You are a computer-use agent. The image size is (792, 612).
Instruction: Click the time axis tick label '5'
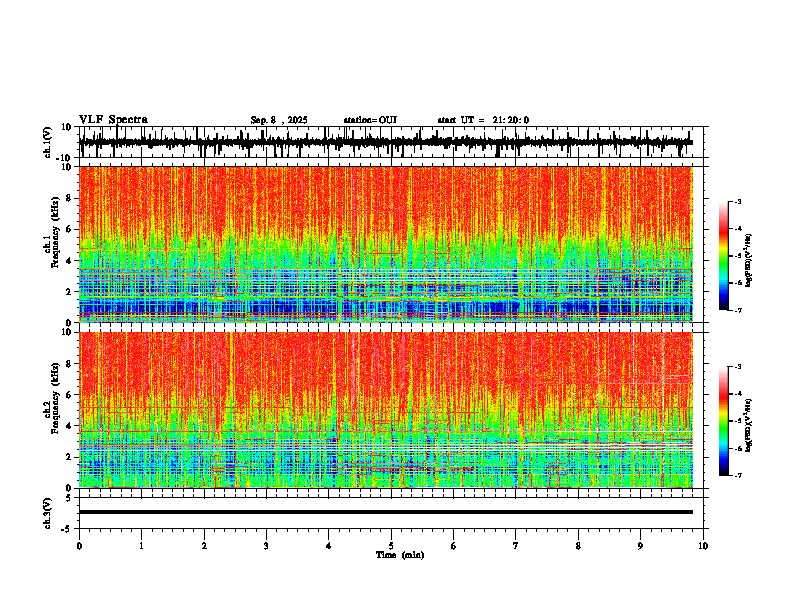pyautogui.click(x=391, y=546)
